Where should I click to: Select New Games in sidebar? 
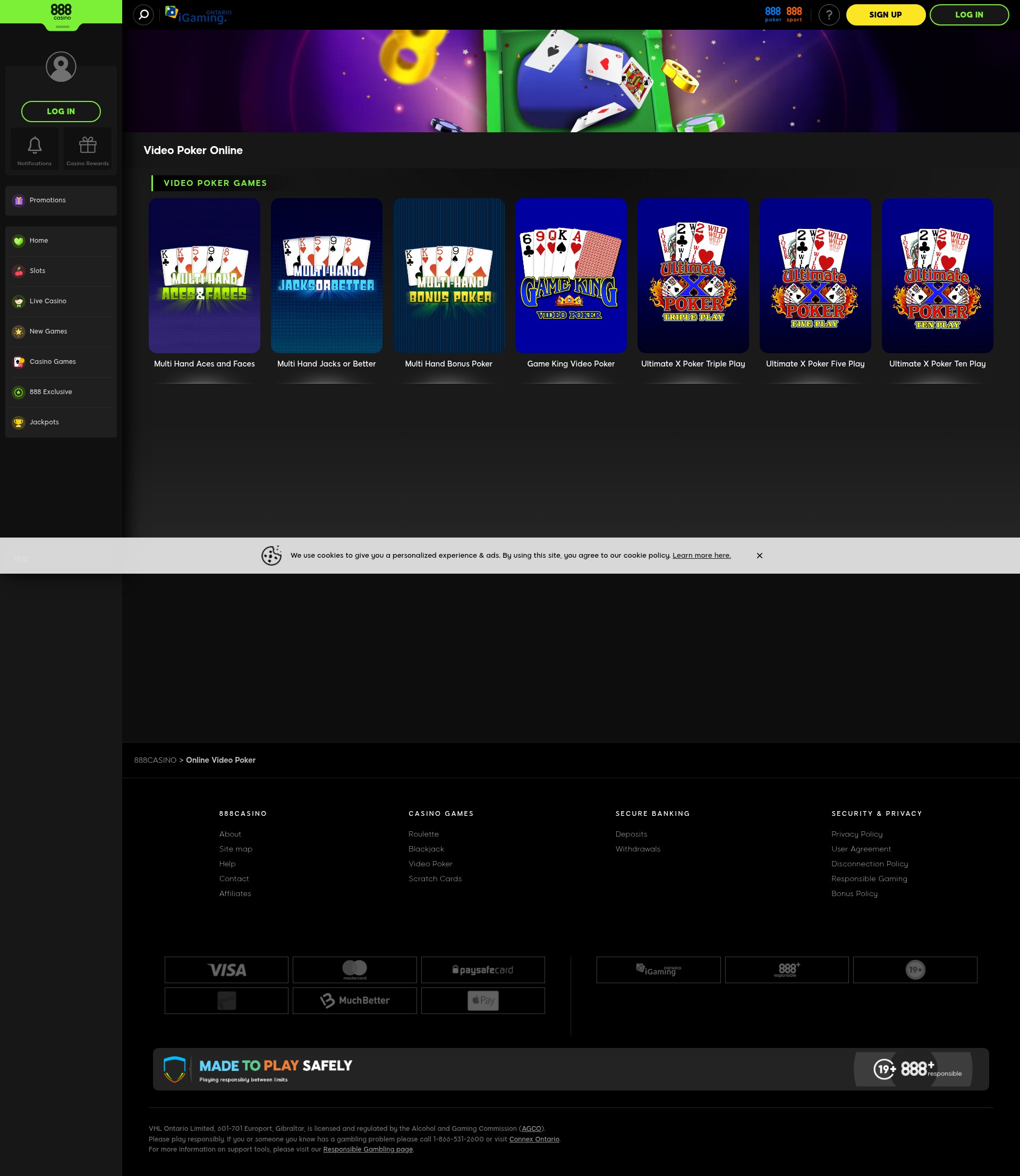pos(61,331)
